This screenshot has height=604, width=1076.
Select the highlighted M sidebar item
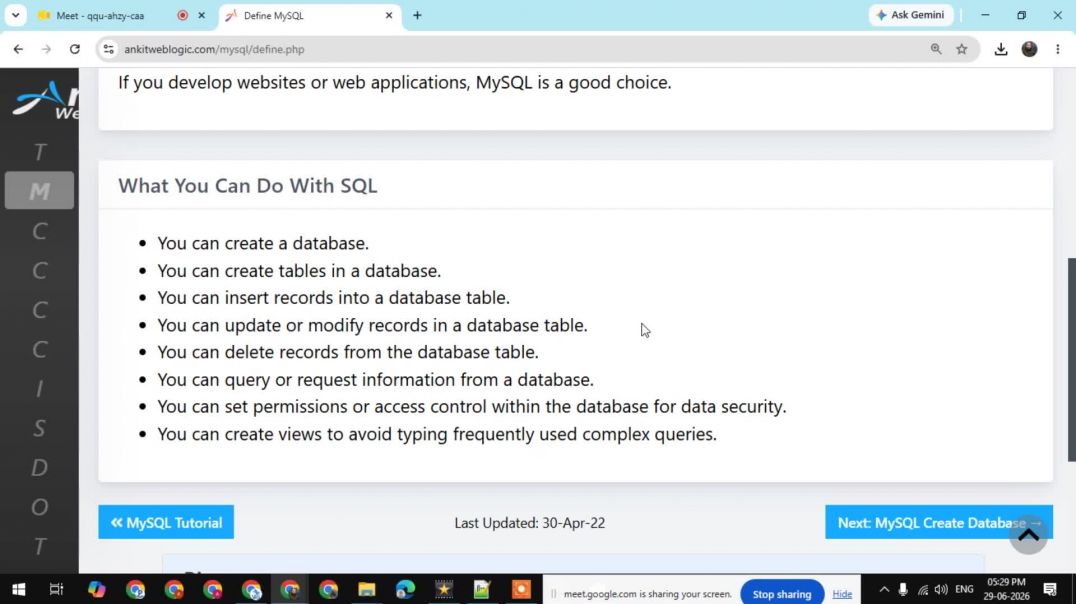39,191
